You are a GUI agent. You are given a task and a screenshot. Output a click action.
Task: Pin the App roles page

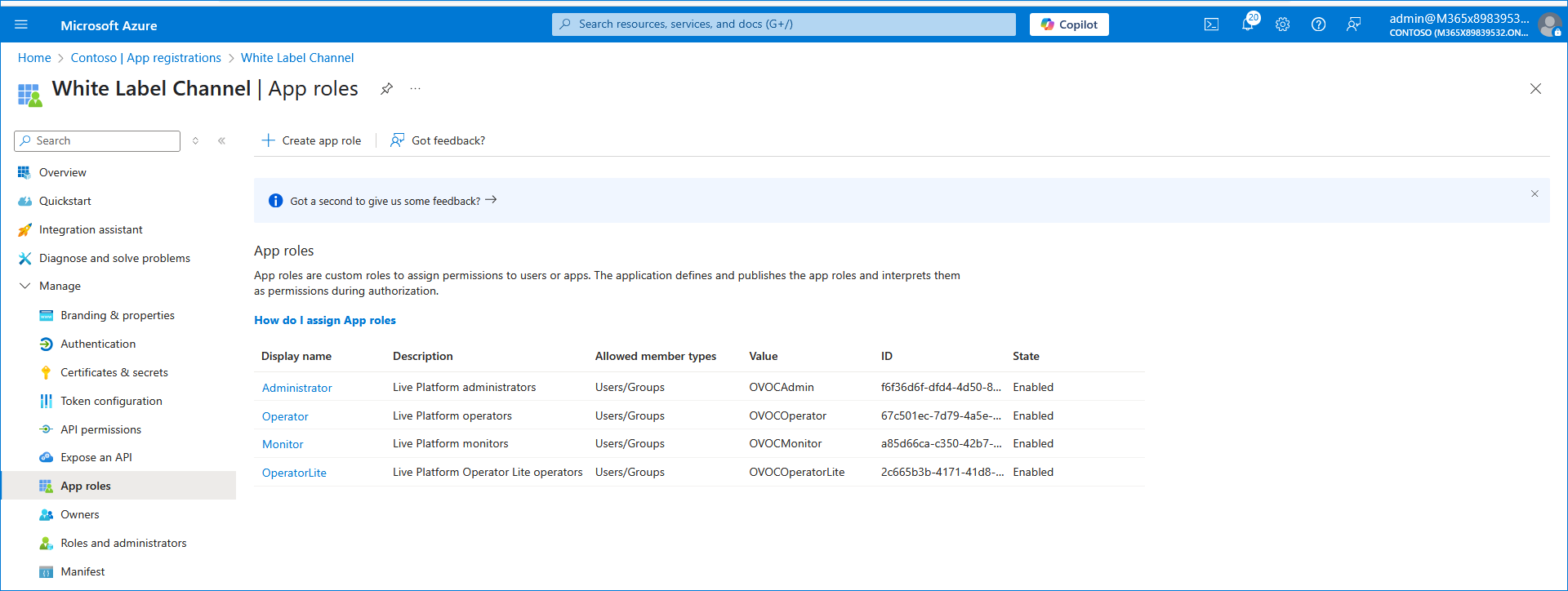(x=386, y=89)
